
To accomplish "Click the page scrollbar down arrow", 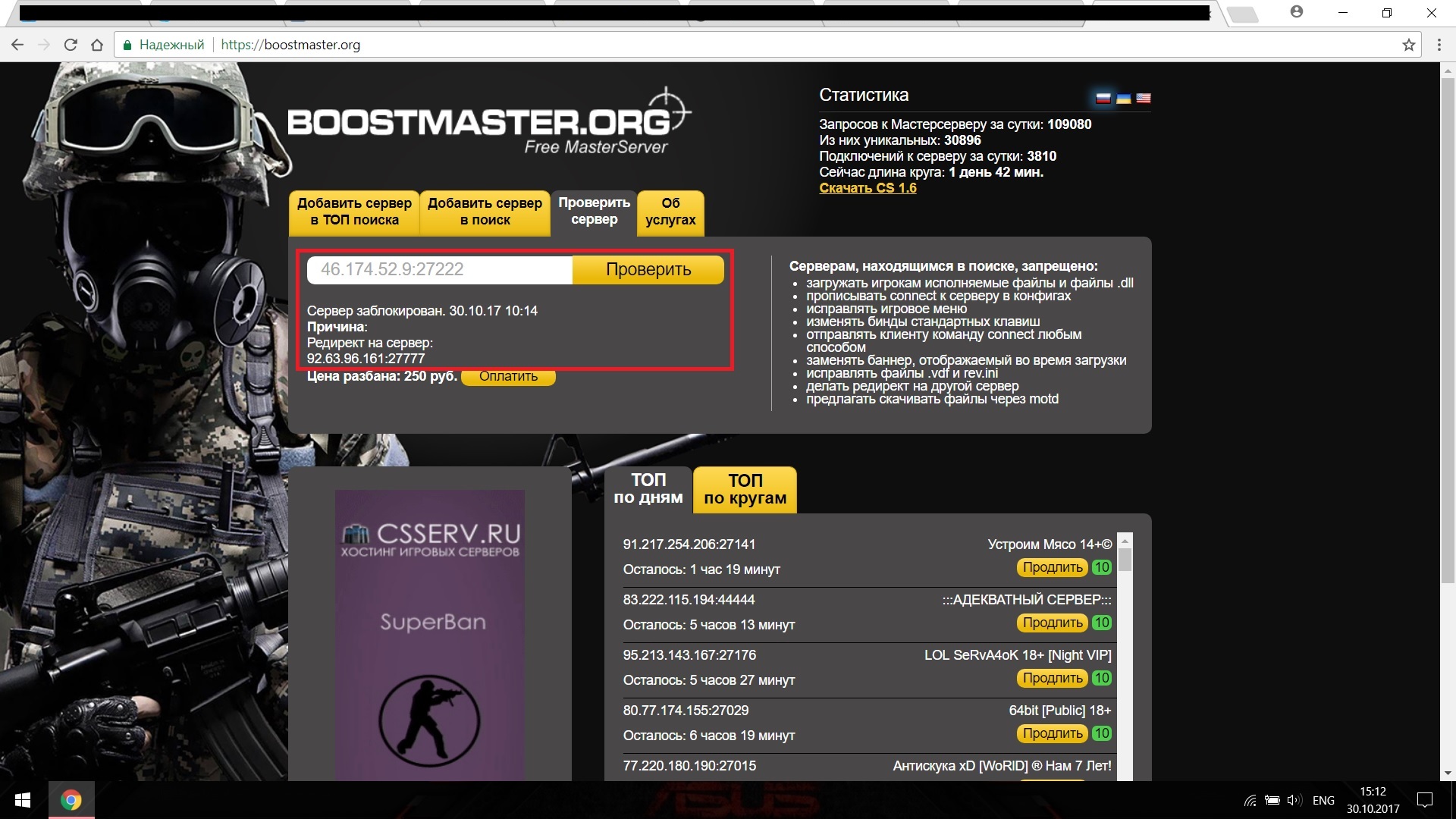I will [1448, 773].
